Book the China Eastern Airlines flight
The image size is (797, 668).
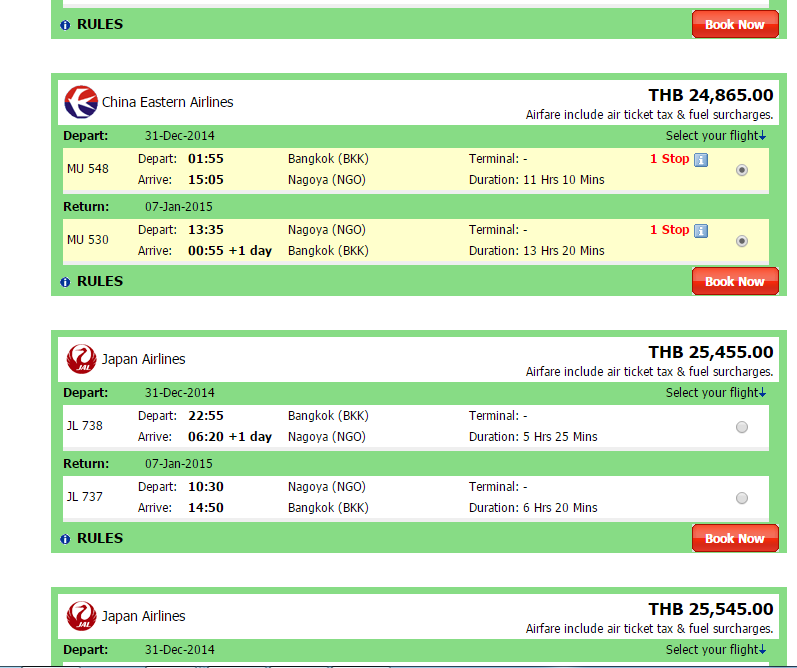click(x=735, y=281)
